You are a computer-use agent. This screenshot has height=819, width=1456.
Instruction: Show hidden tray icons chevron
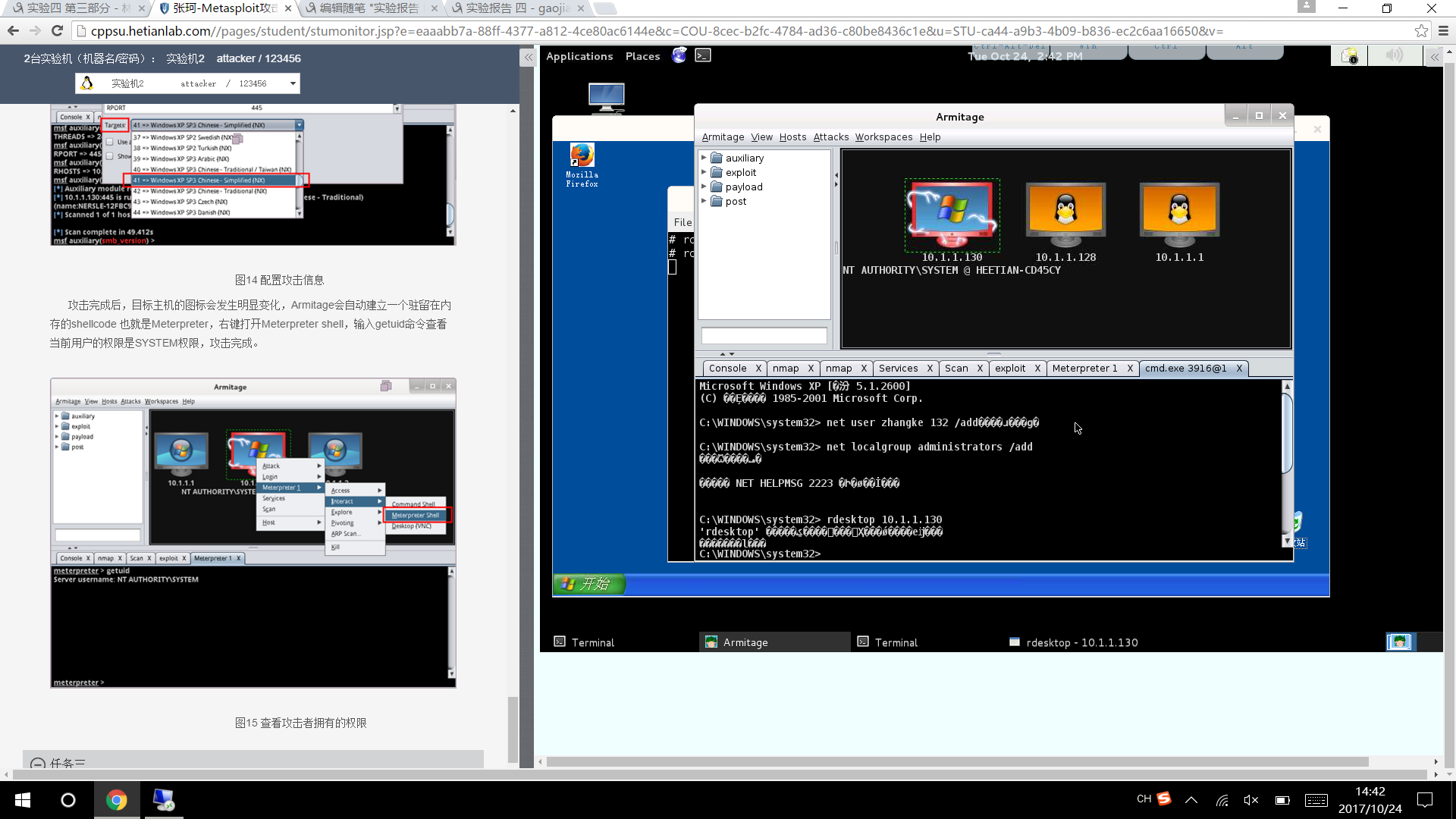pos(1191,800)
